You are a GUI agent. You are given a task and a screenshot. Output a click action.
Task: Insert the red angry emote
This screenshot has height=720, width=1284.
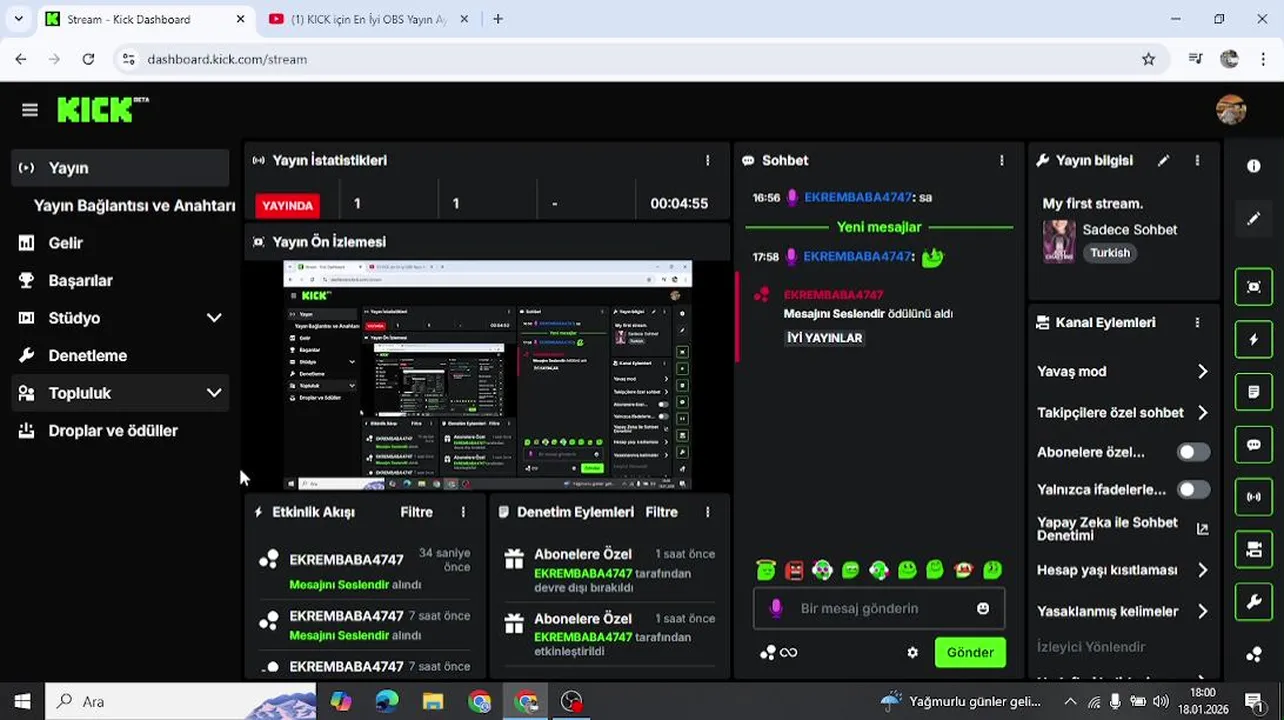coord(794,570)
